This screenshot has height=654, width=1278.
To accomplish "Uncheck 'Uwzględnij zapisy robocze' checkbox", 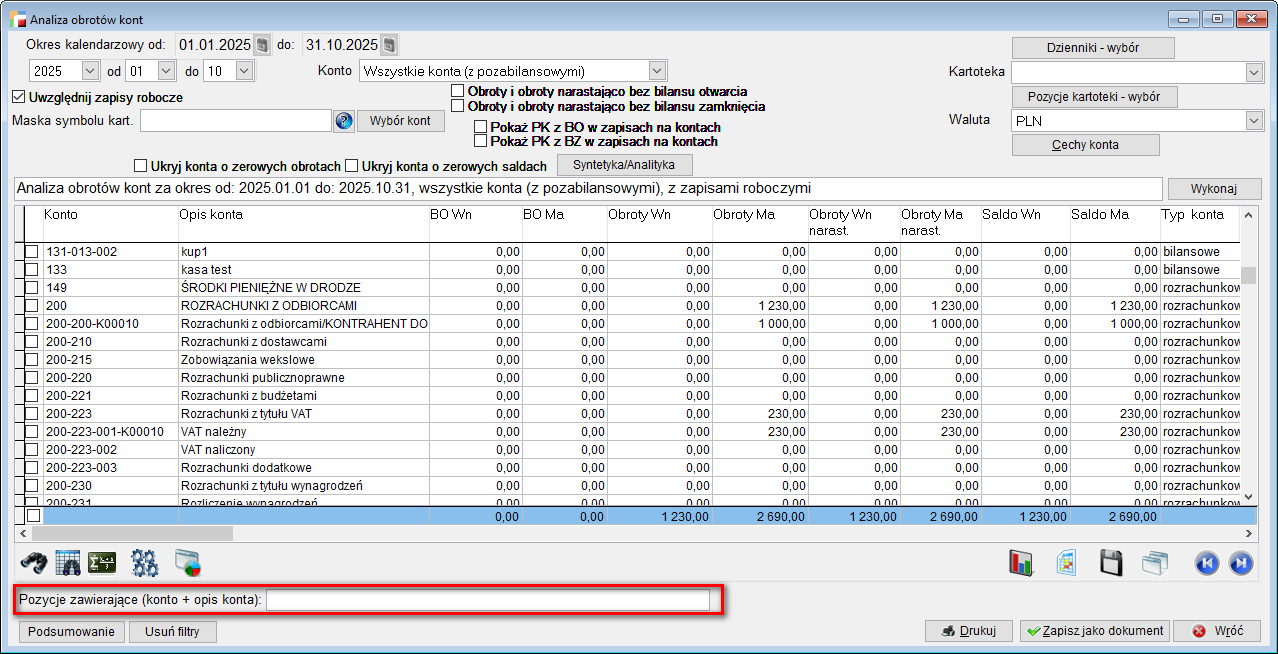I will (18, 98).
